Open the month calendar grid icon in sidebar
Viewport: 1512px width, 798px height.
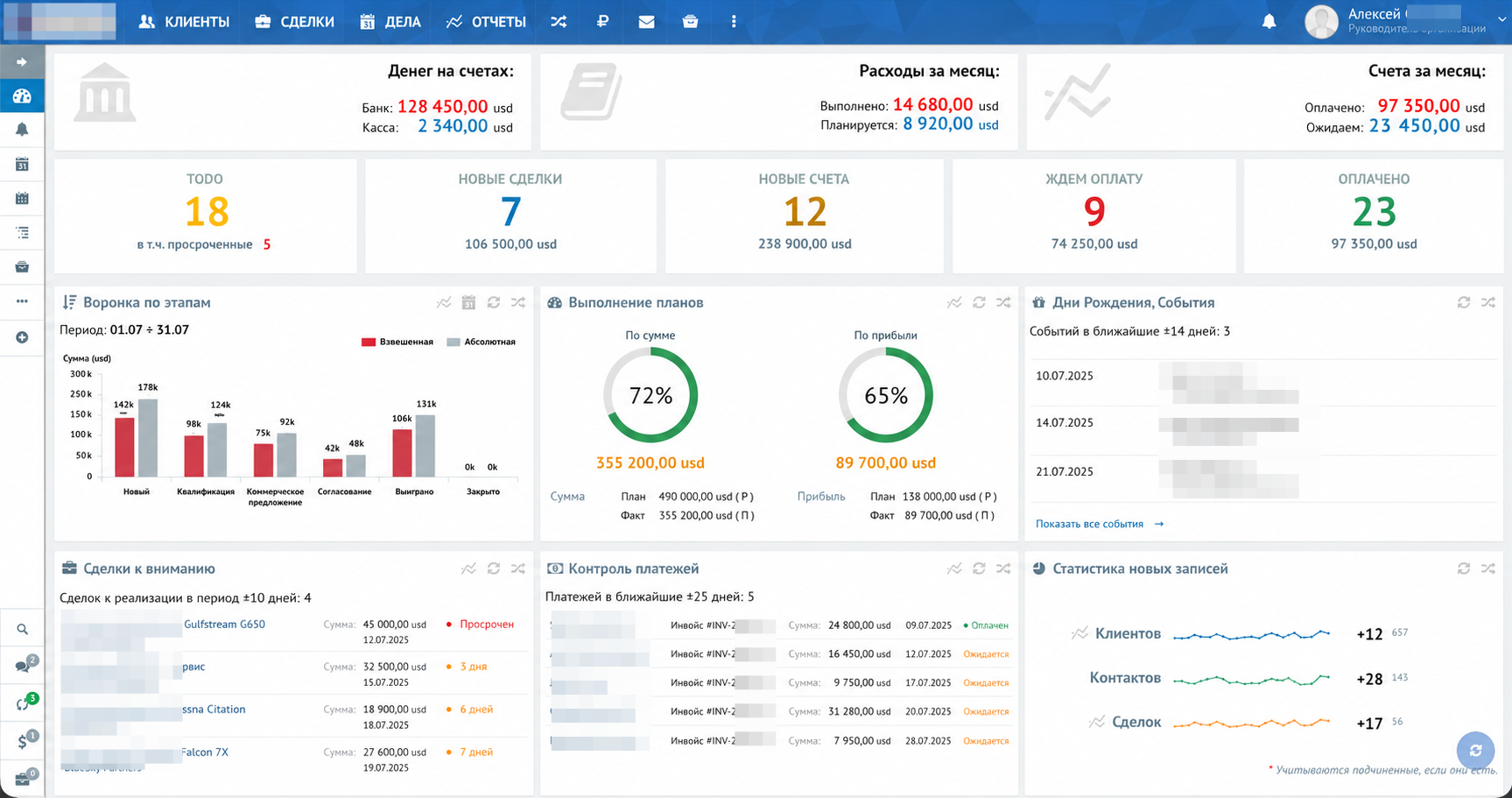click(x=22, y=198)
